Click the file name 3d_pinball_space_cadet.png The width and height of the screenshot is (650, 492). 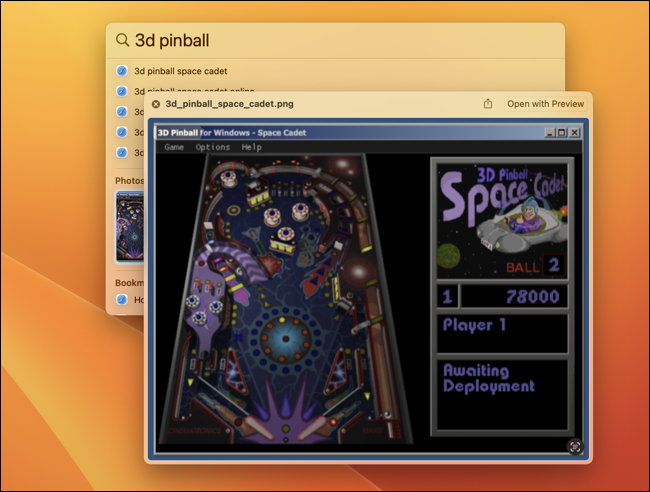(229, 104)
